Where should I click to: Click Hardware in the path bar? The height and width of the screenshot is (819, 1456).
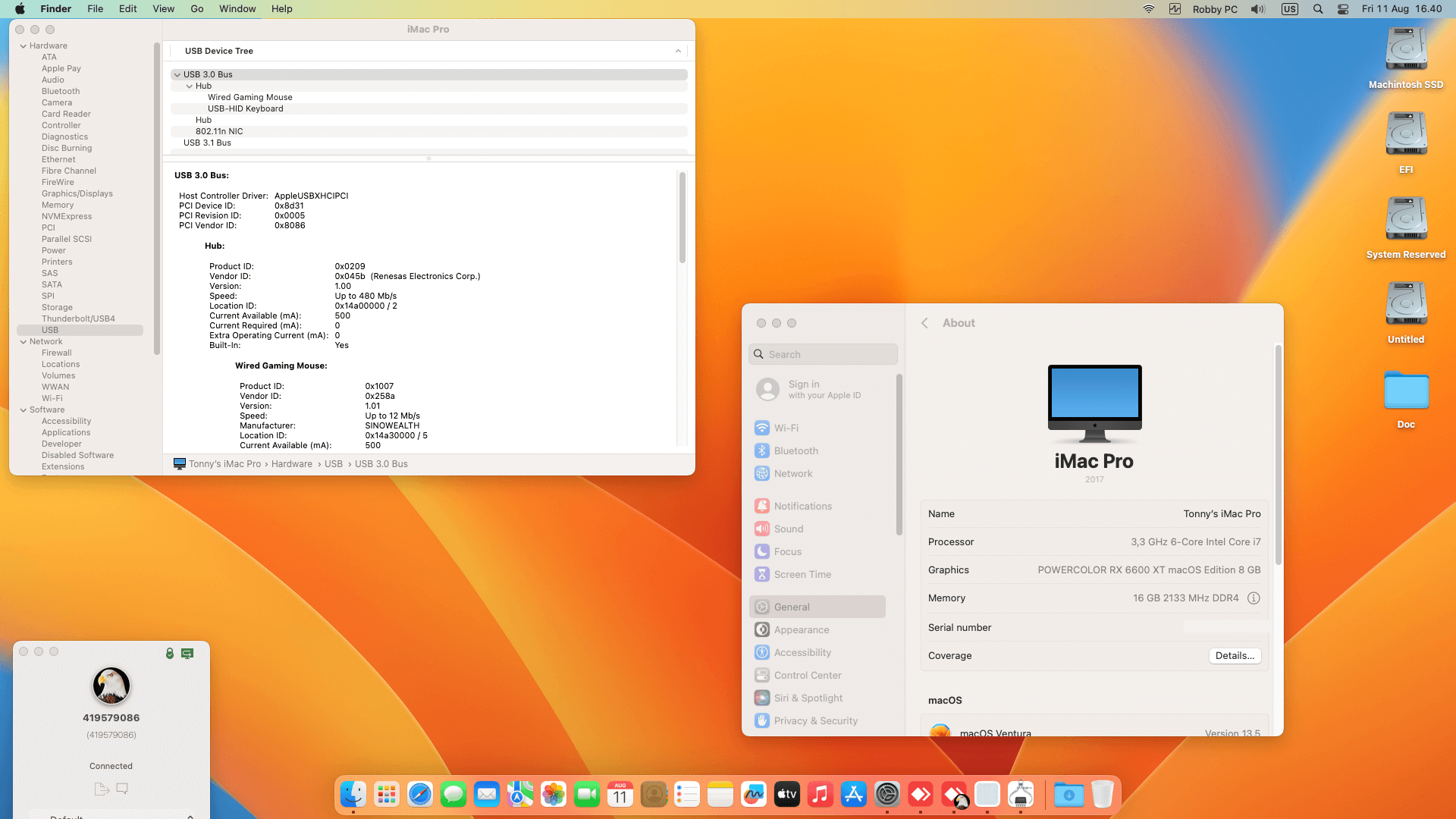tap(292, 464)
